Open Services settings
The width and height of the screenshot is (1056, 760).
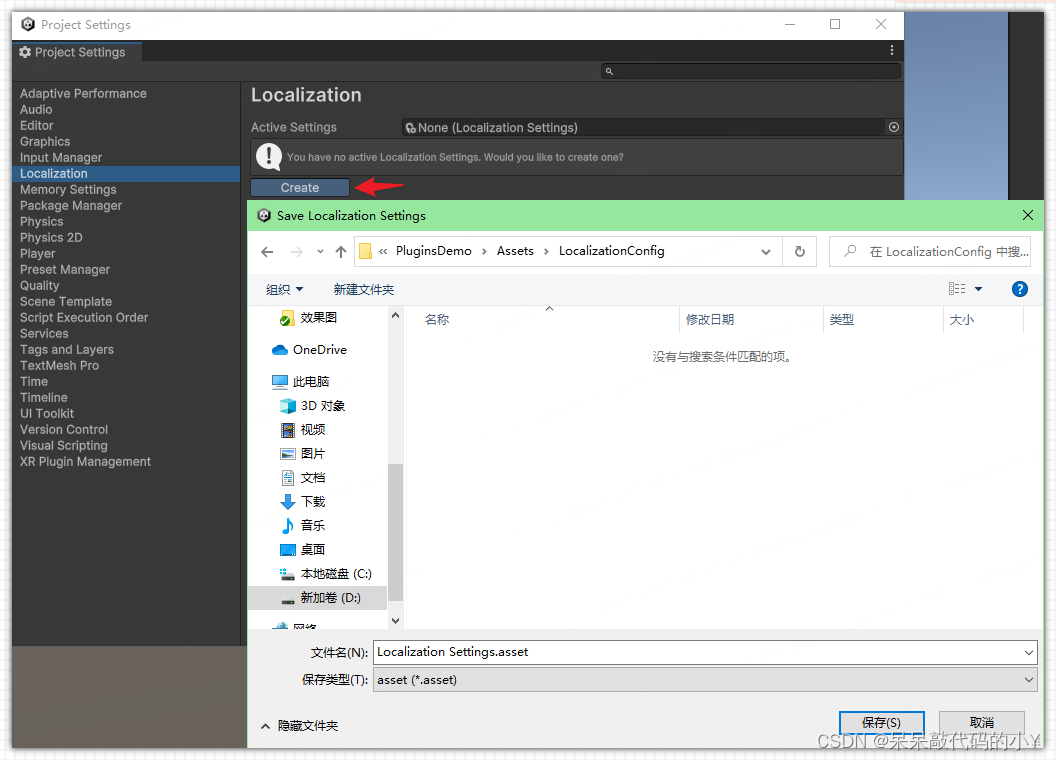point(44,334)
